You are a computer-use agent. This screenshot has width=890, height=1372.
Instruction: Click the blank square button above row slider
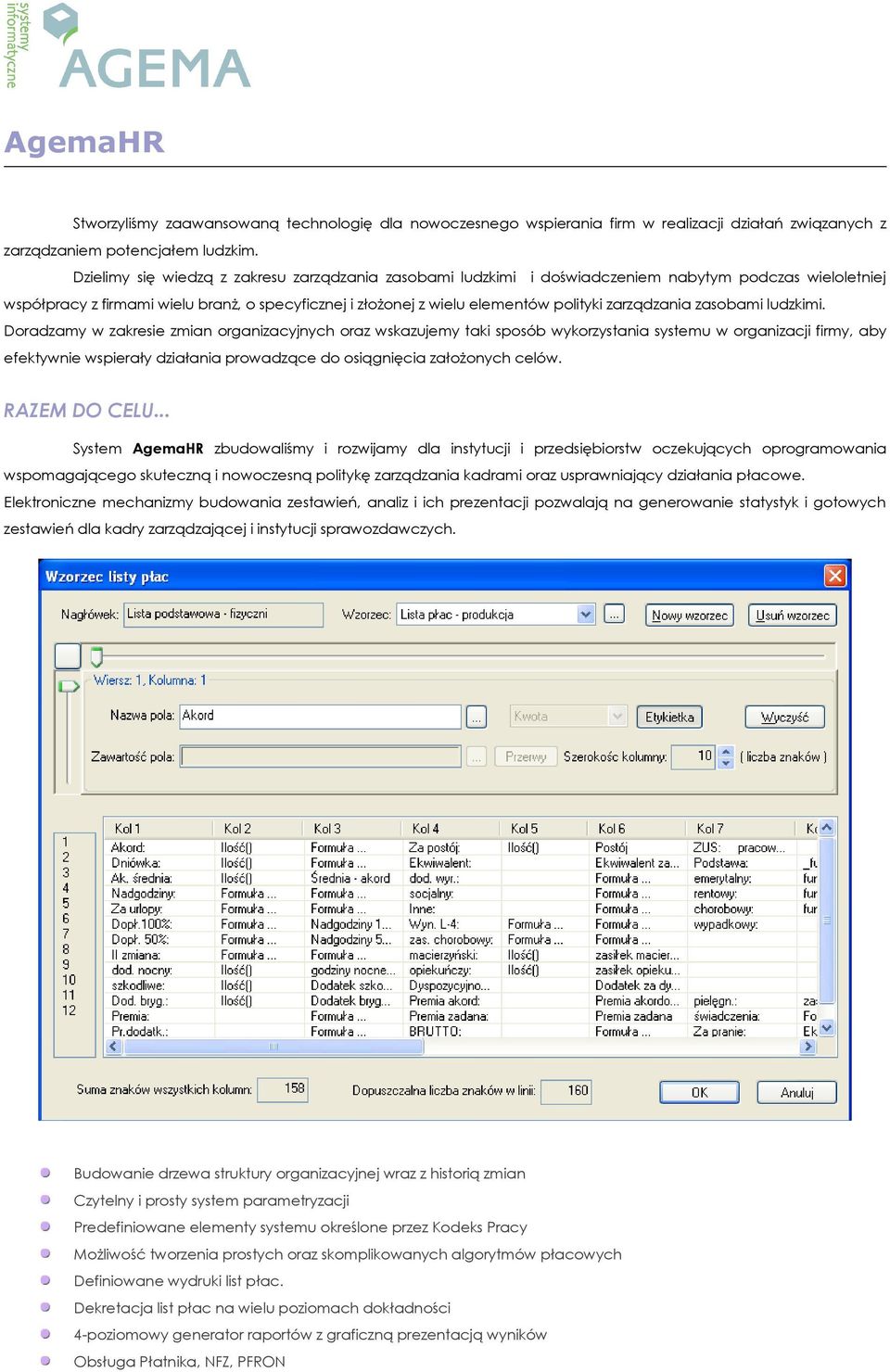(x=68, y=655)
